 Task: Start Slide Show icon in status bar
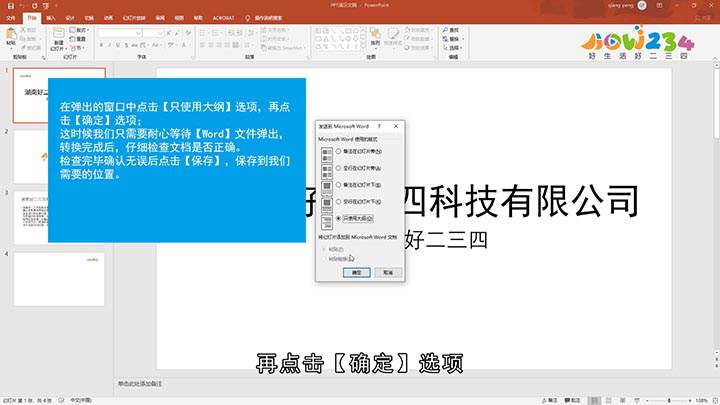(637, 400)
